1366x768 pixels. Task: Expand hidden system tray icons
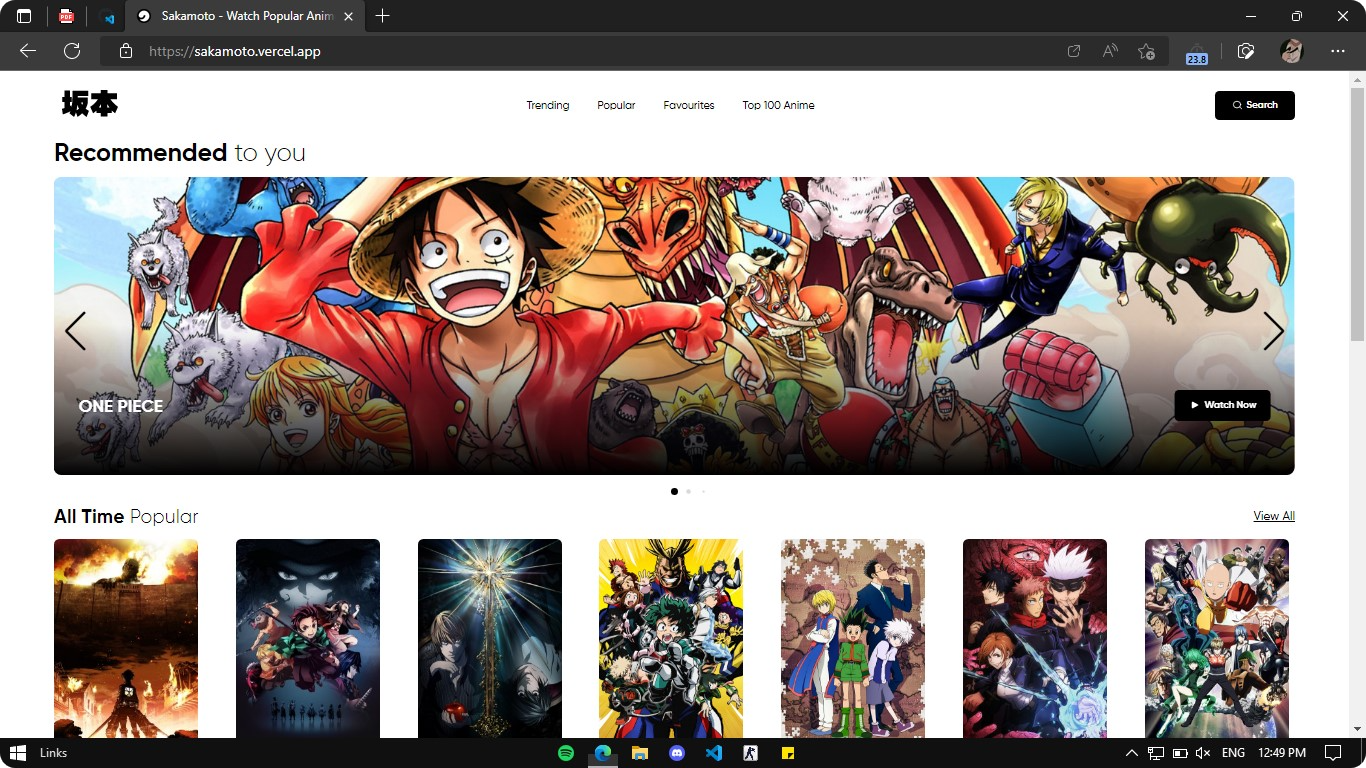pyautogui.click(x=1131, y=752)
